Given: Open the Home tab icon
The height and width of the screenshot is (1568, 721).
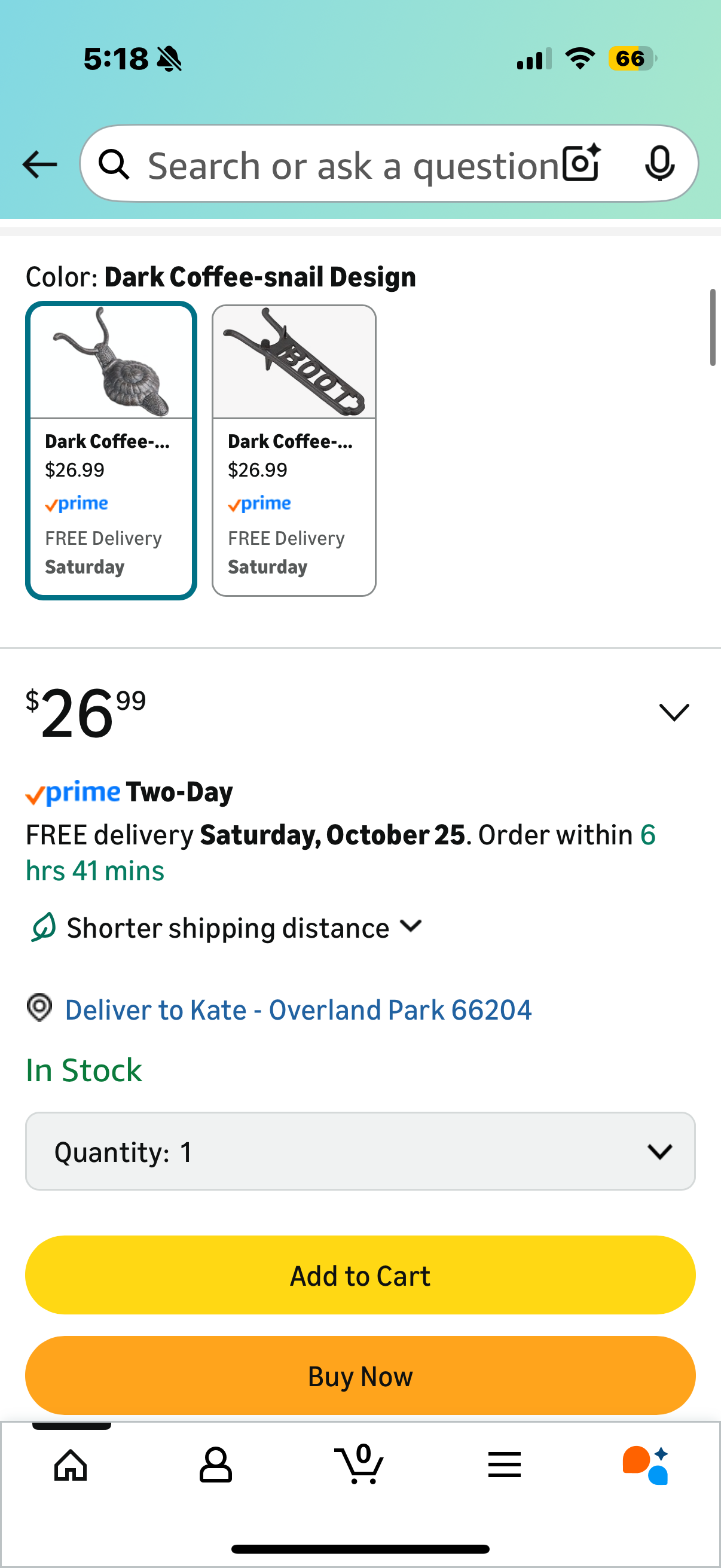Looking at the screenshot, I should [x=71, y=1465].
